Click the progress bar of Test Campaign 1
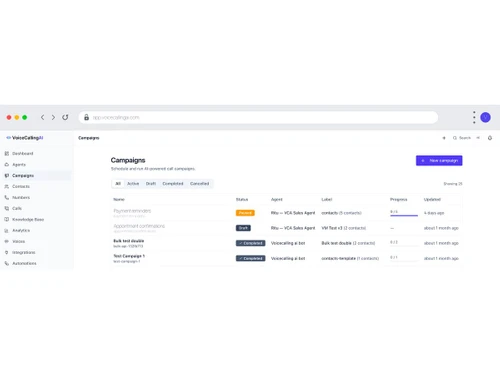The height and width of the screenshot is (375, 500). (x=404, y=261)
